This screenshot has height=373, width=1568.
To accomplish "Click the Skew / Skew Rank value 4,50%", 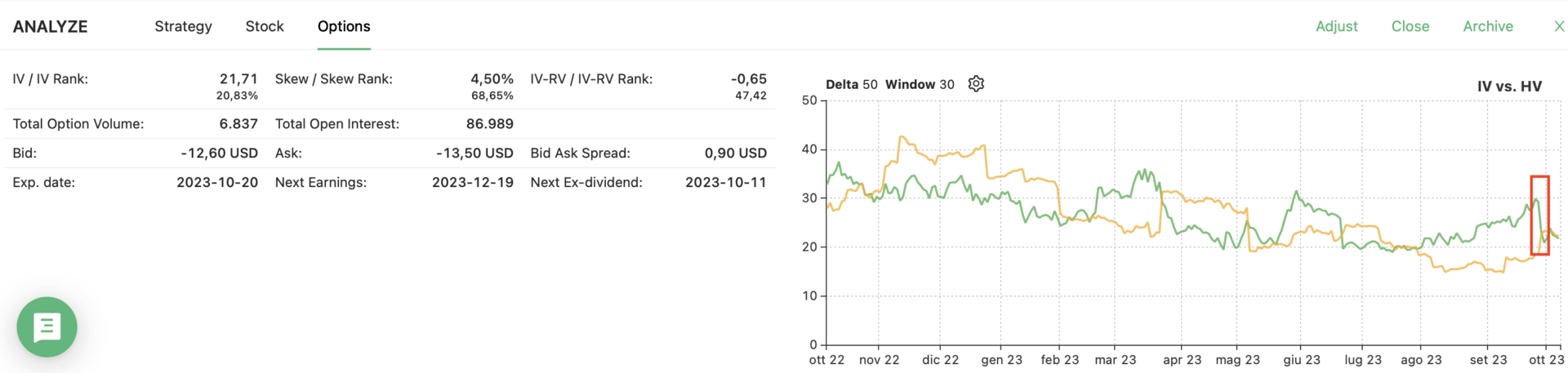I will pyautogui.click(x=492, y=79).
